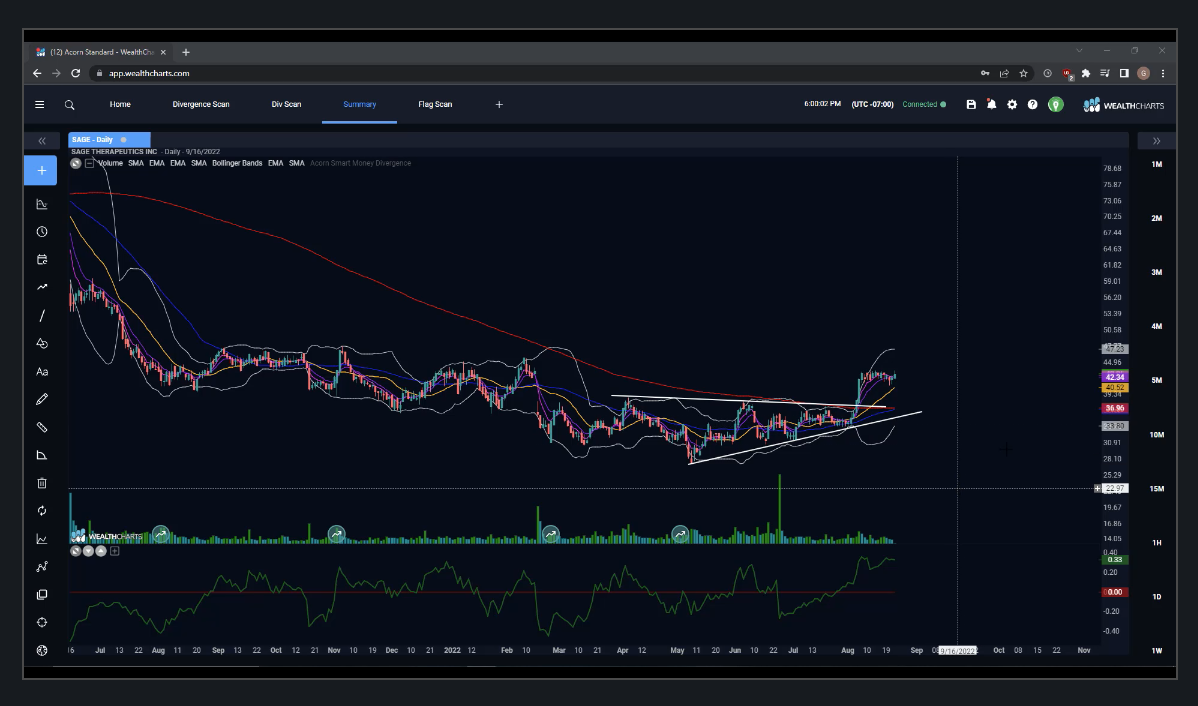Click the Bollinger Bands indicator label
Image resolution: width=1198 pixels, height=706 pixels.
(x=237, y=164)
